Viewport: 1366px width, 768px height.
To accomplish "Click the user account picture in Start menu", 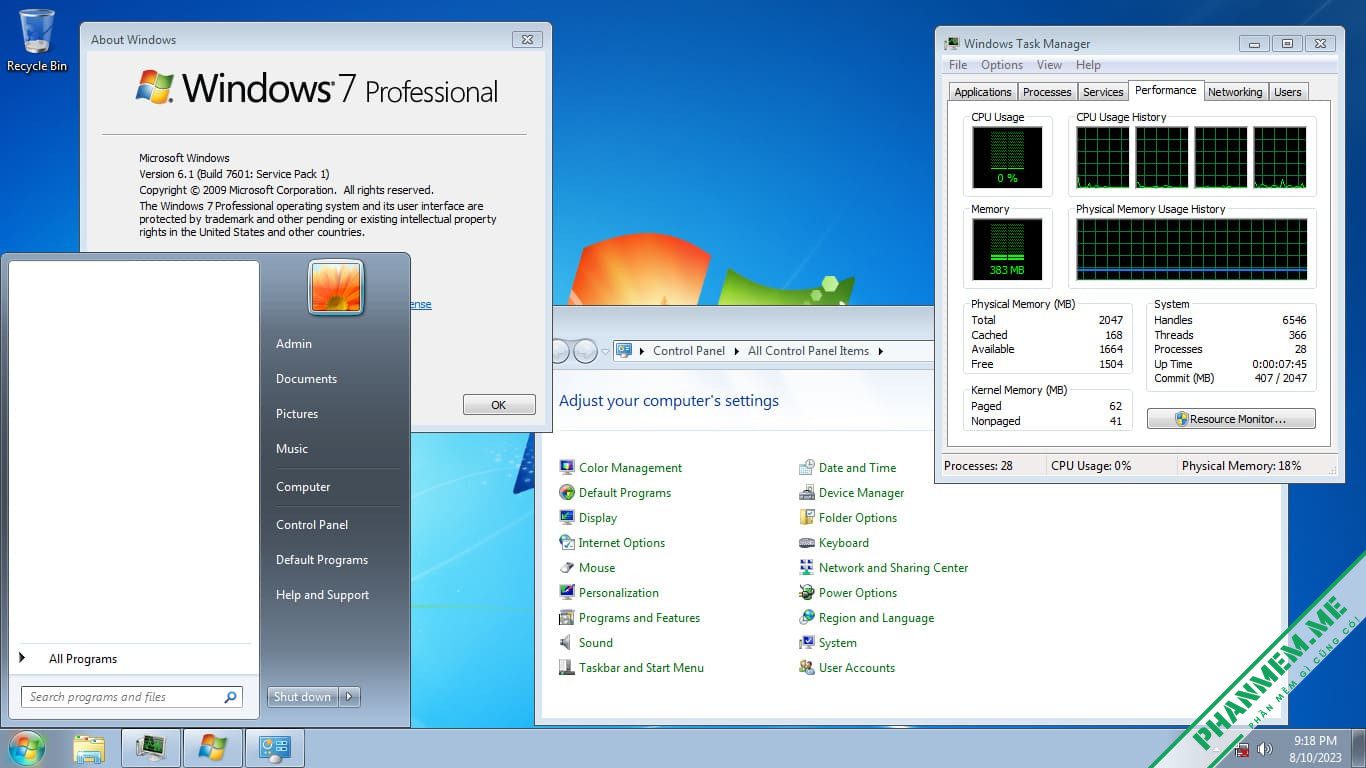I will pos(336,287).
